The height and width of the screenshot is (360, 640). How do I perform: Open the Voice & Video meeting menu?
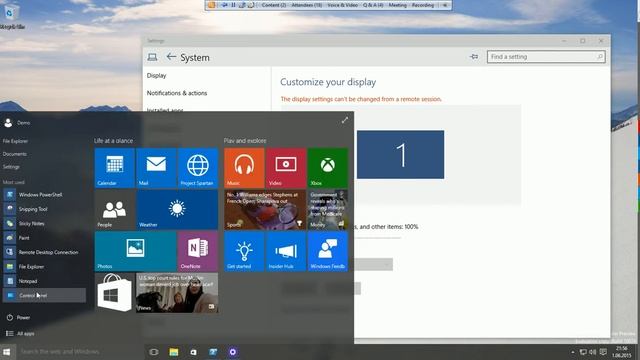coord(342,5)
